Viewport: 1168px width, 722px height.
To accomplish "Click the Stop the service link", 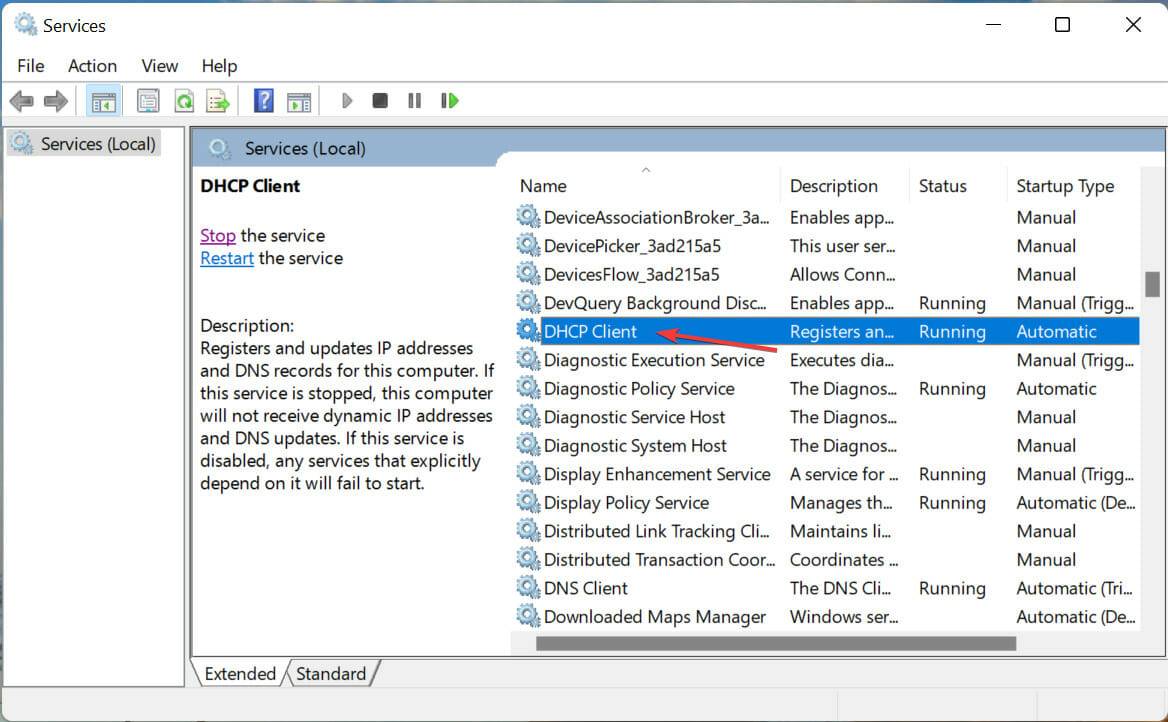I will [x=218, y=235].
